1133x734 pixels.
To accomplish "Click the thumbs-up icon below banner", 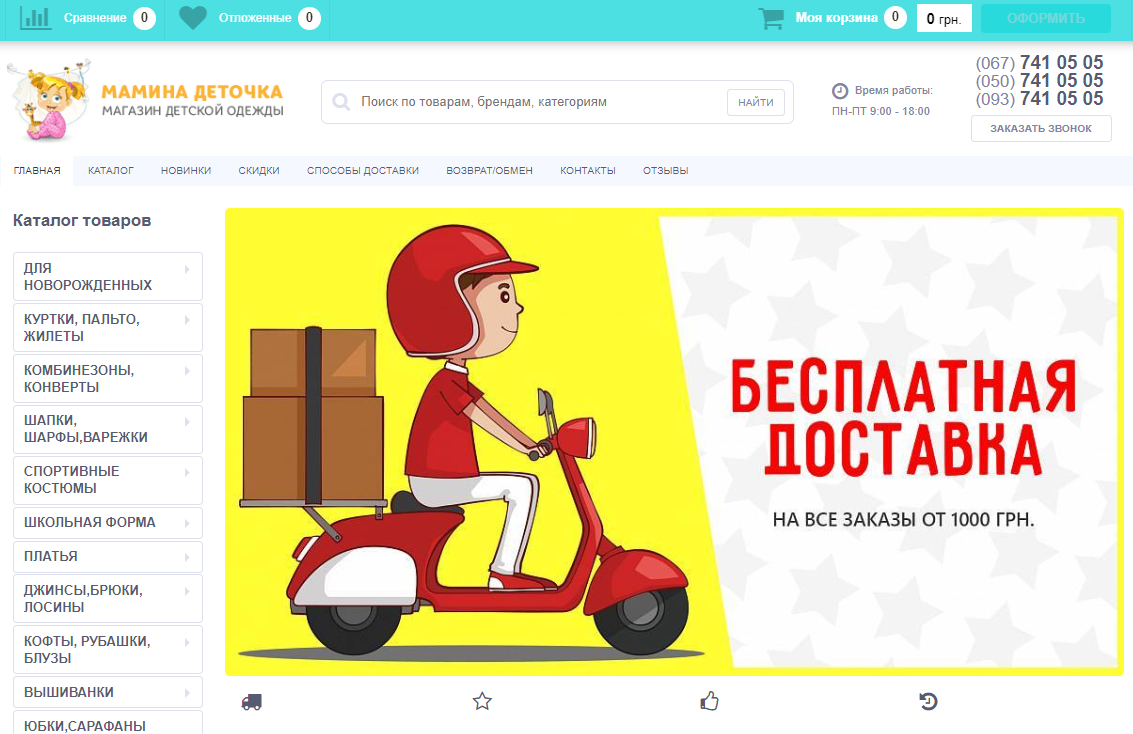I will [710, 701].
